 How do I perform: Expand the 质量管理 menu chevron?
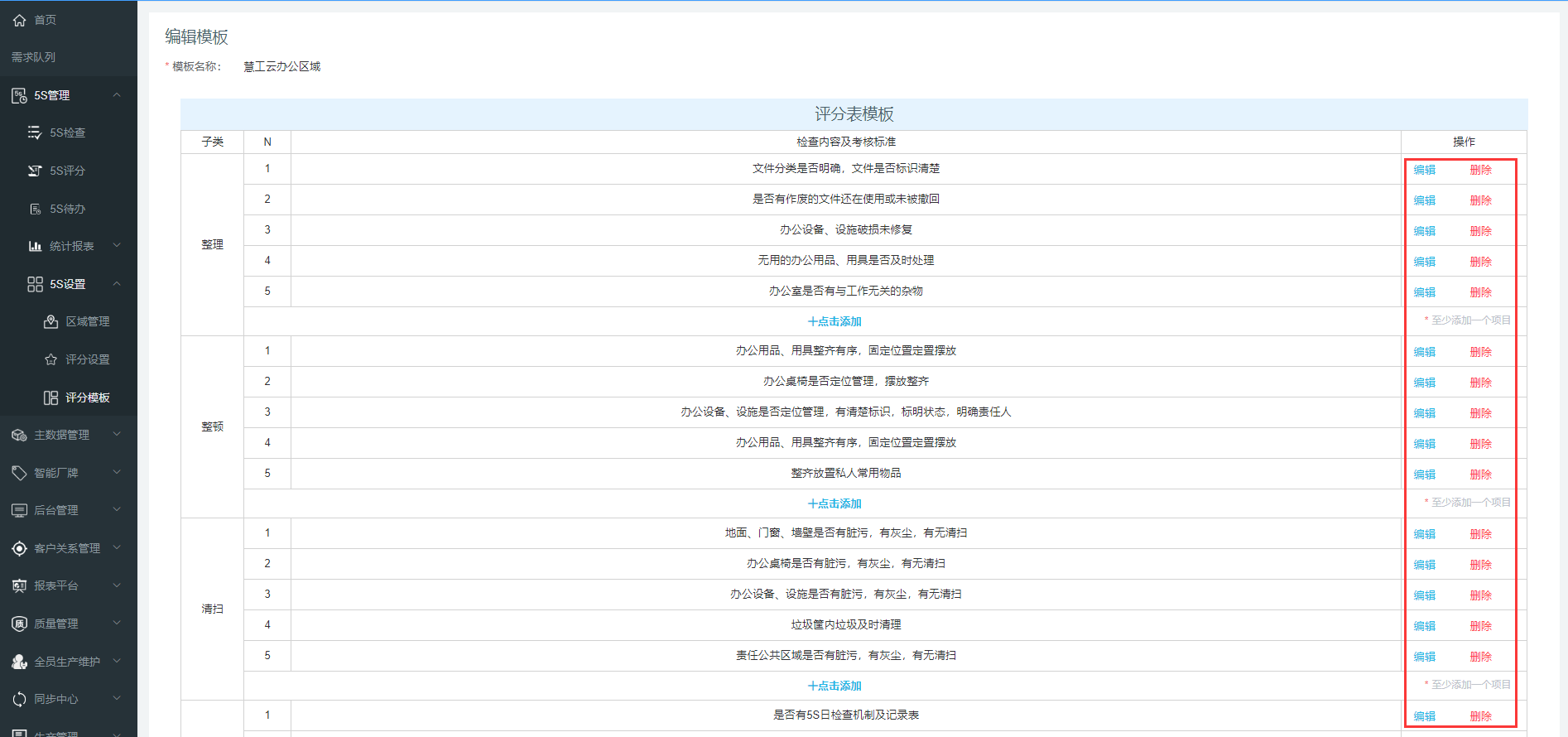(117, 624)
